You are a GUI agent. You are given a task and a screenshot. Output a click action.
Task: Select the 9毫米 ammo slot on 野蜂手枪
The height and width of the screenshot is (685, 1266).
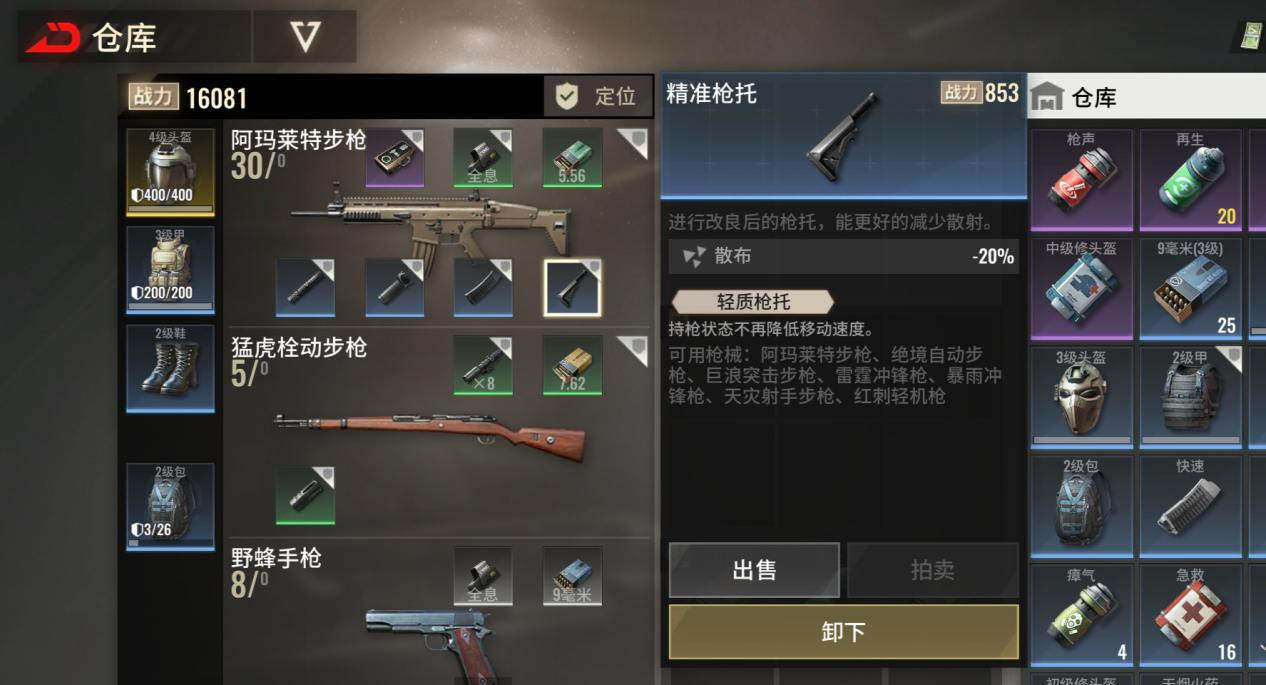572,575
